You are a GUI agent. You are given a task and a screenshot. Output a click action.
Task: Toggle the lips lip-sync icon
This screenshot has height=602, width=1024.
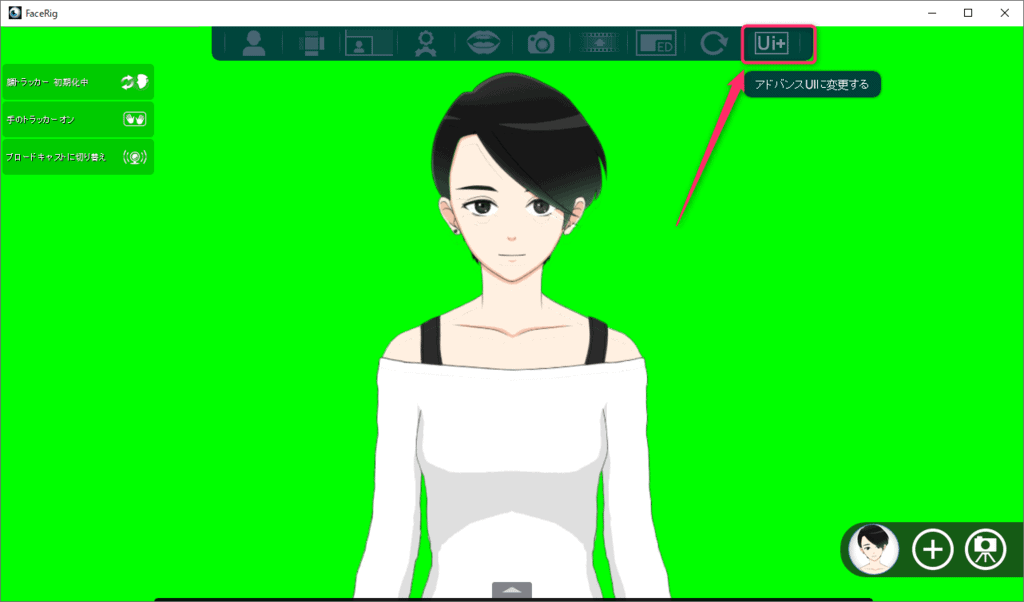[x=484, y=43]
